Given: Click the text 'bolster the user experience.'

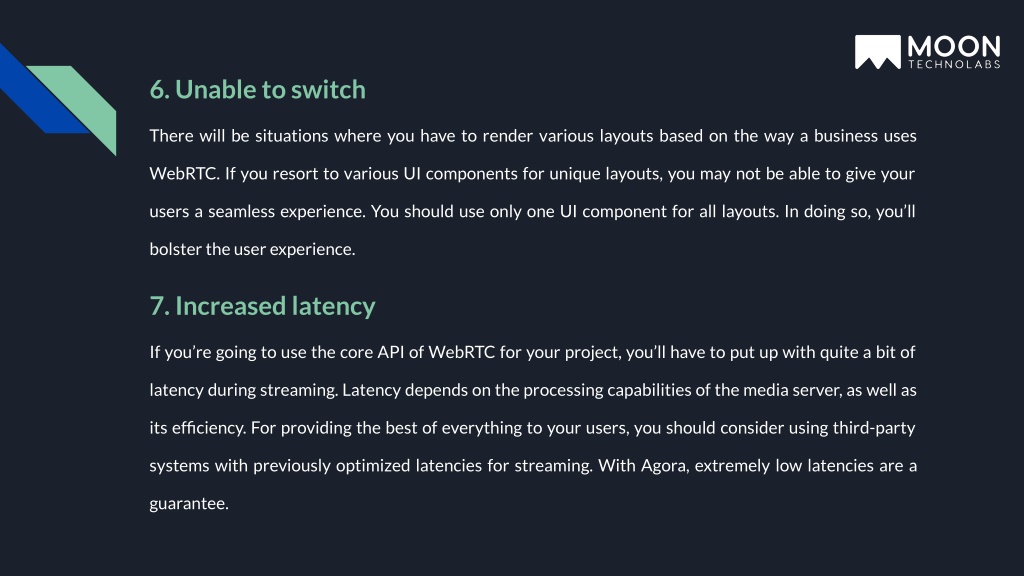Looking at the screenshot, I should pos(252,249).
